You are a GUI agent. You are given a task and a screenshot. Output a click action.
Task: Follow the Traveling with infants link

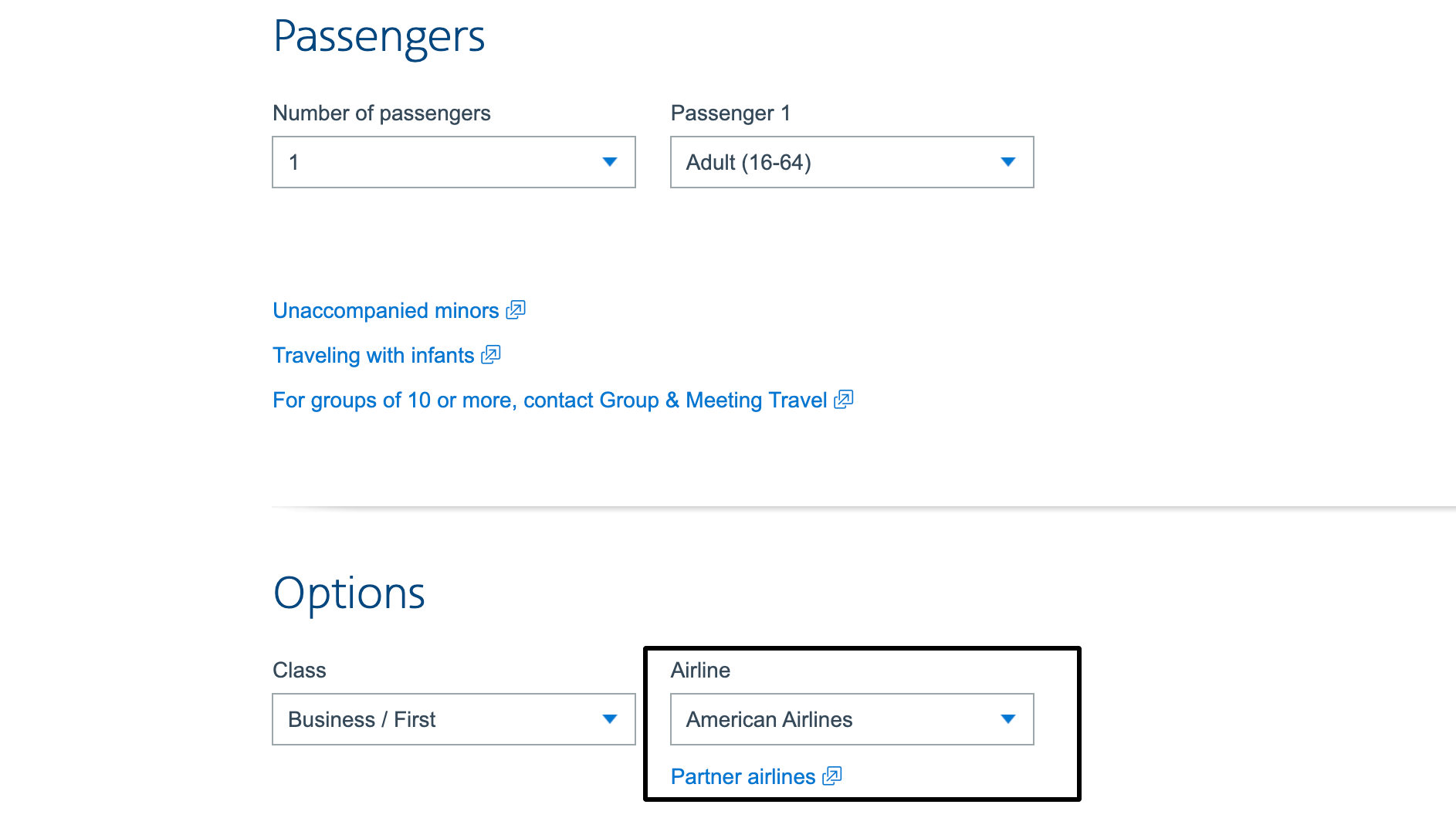374,355
